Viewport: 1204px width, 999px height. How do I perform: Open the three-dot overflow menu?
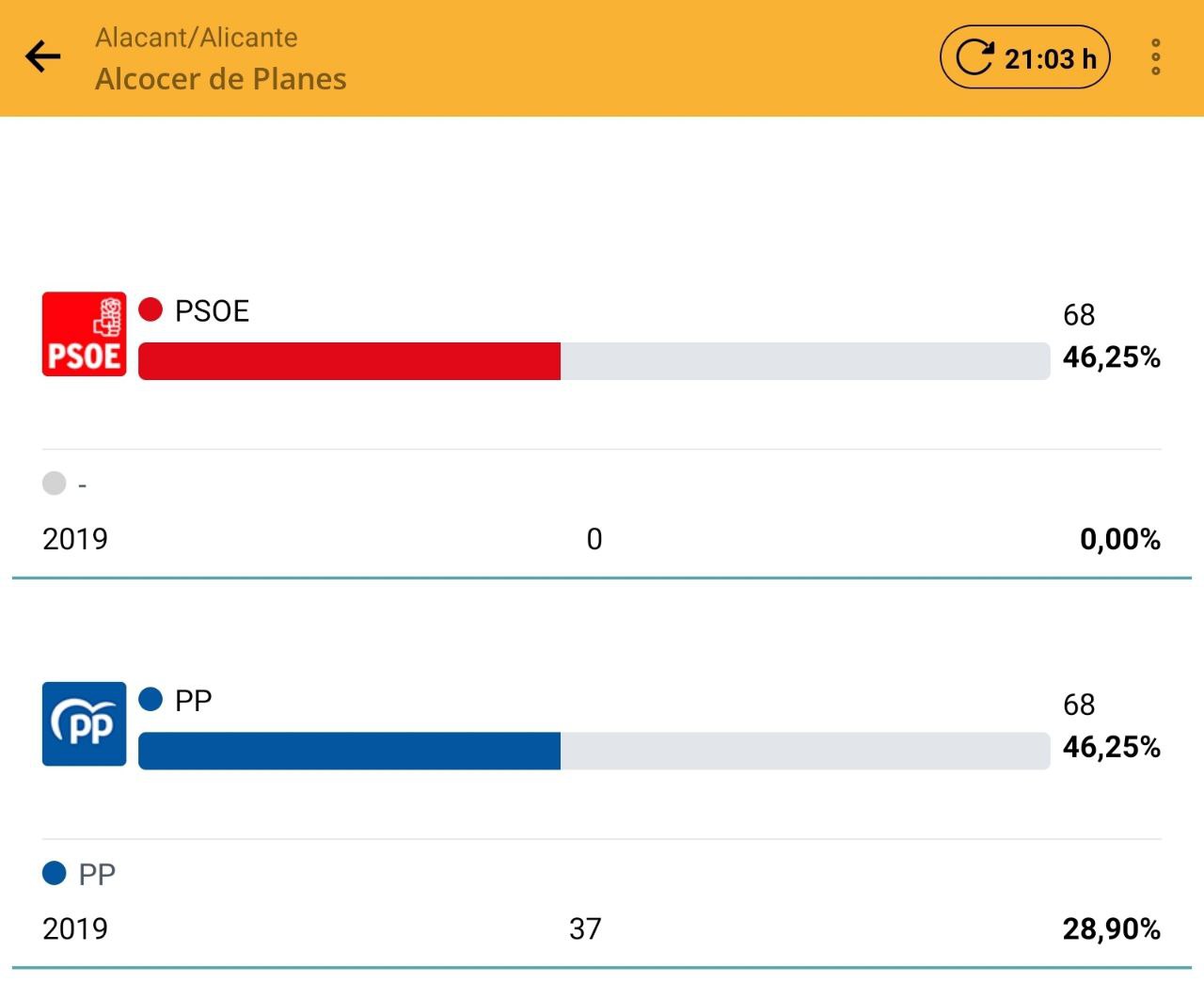(1155, 58)
